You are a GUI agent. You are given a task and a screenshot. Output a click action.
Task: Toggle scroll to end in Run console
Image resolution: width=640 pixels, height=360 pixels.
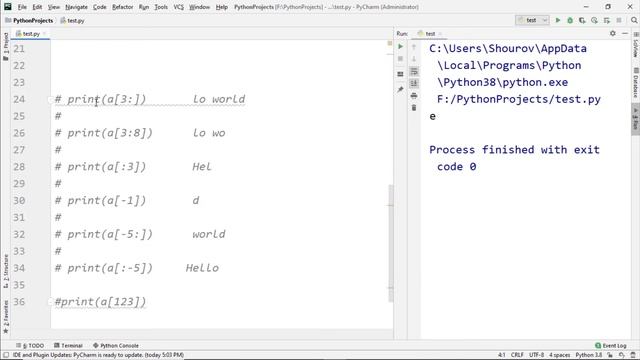pos(414,84)
